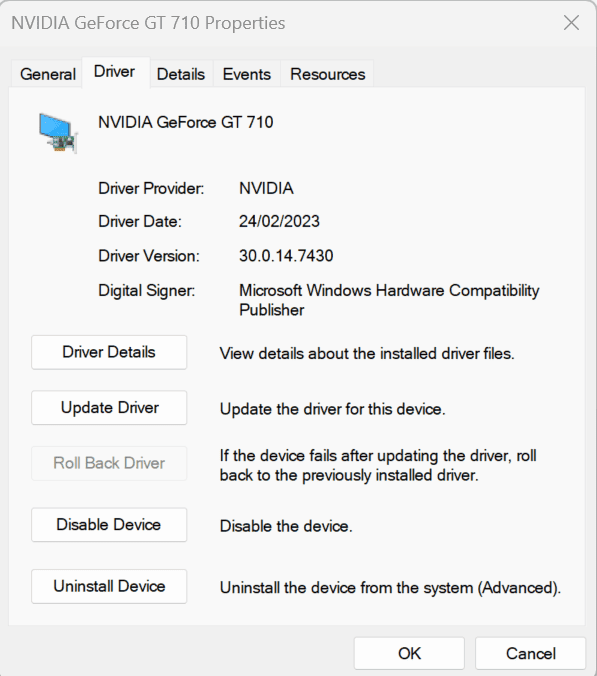The width and height of the screenshot is (597, 676).
Task: Click the driver date value 24/02/2023
Action: click(x=279, y=222)
